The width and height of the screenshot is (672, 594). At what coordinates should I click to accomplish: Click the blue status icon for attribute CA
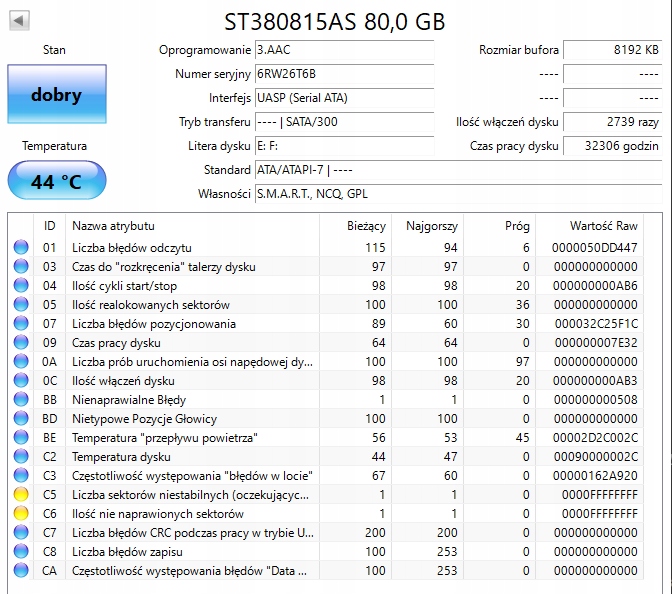click(20, 571)
